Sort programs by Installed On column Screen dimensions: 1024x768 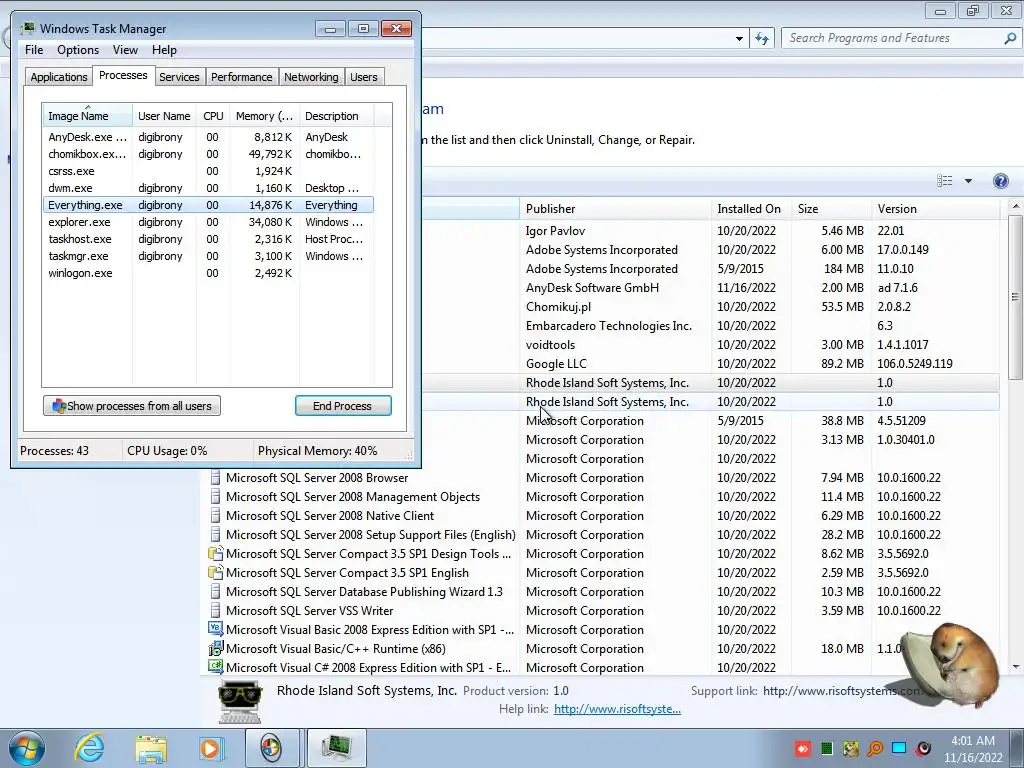751,209
